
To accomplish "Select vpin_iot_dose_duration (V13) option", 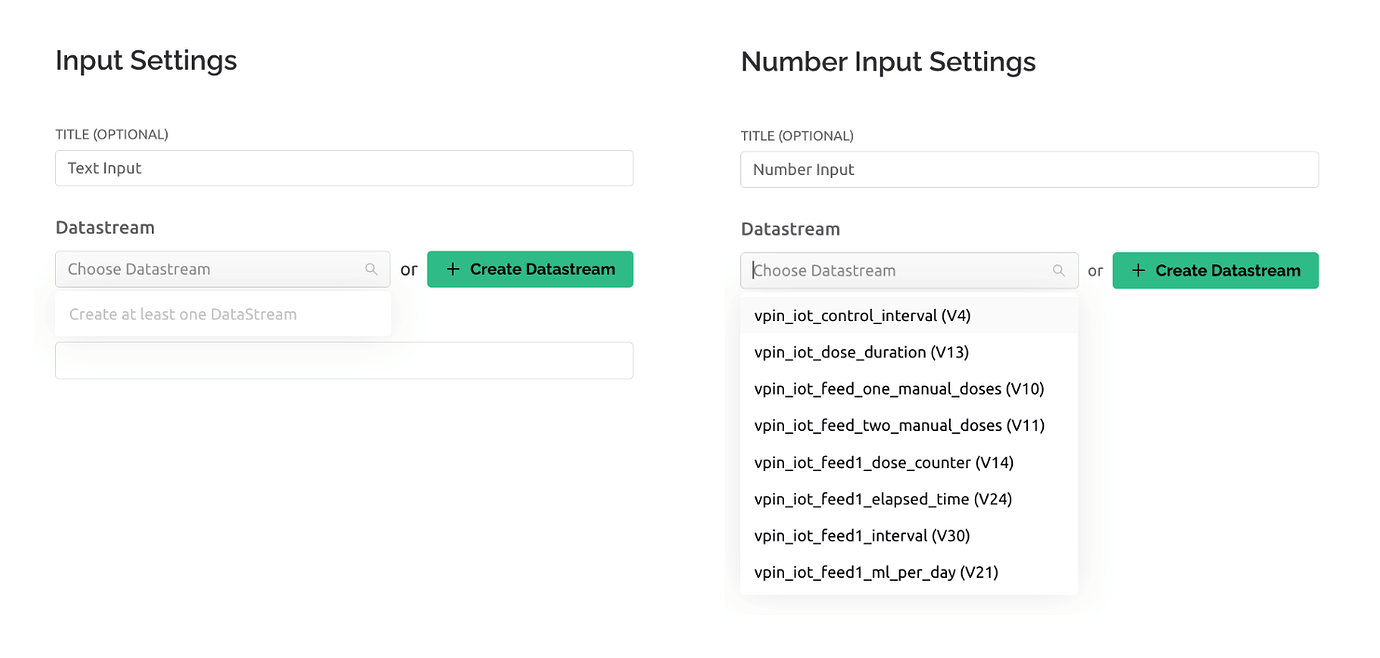I will [909, 352].
